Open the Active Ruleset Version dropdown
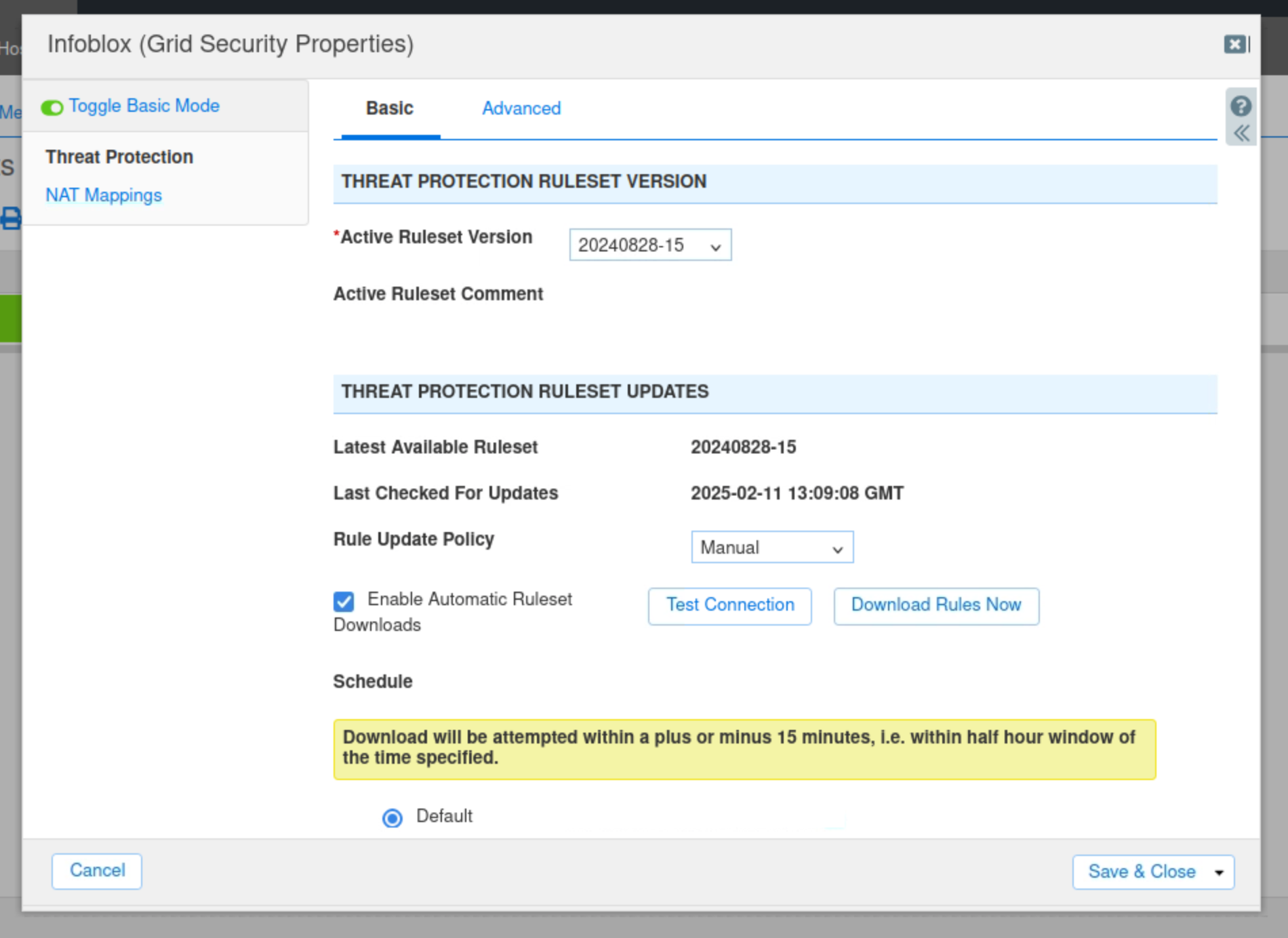This screenshot has width=1288, height=938. click(650, 245)
